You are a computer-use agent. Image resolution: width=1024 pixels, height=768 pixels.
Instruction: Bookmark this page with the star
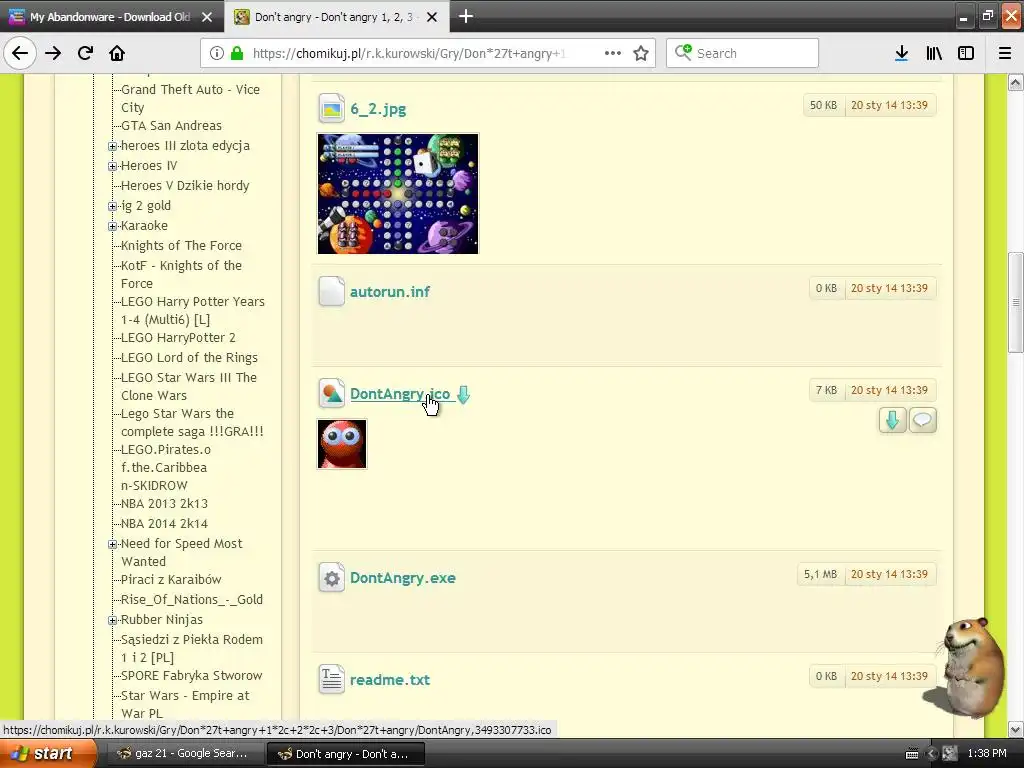[x=641, y=53]
